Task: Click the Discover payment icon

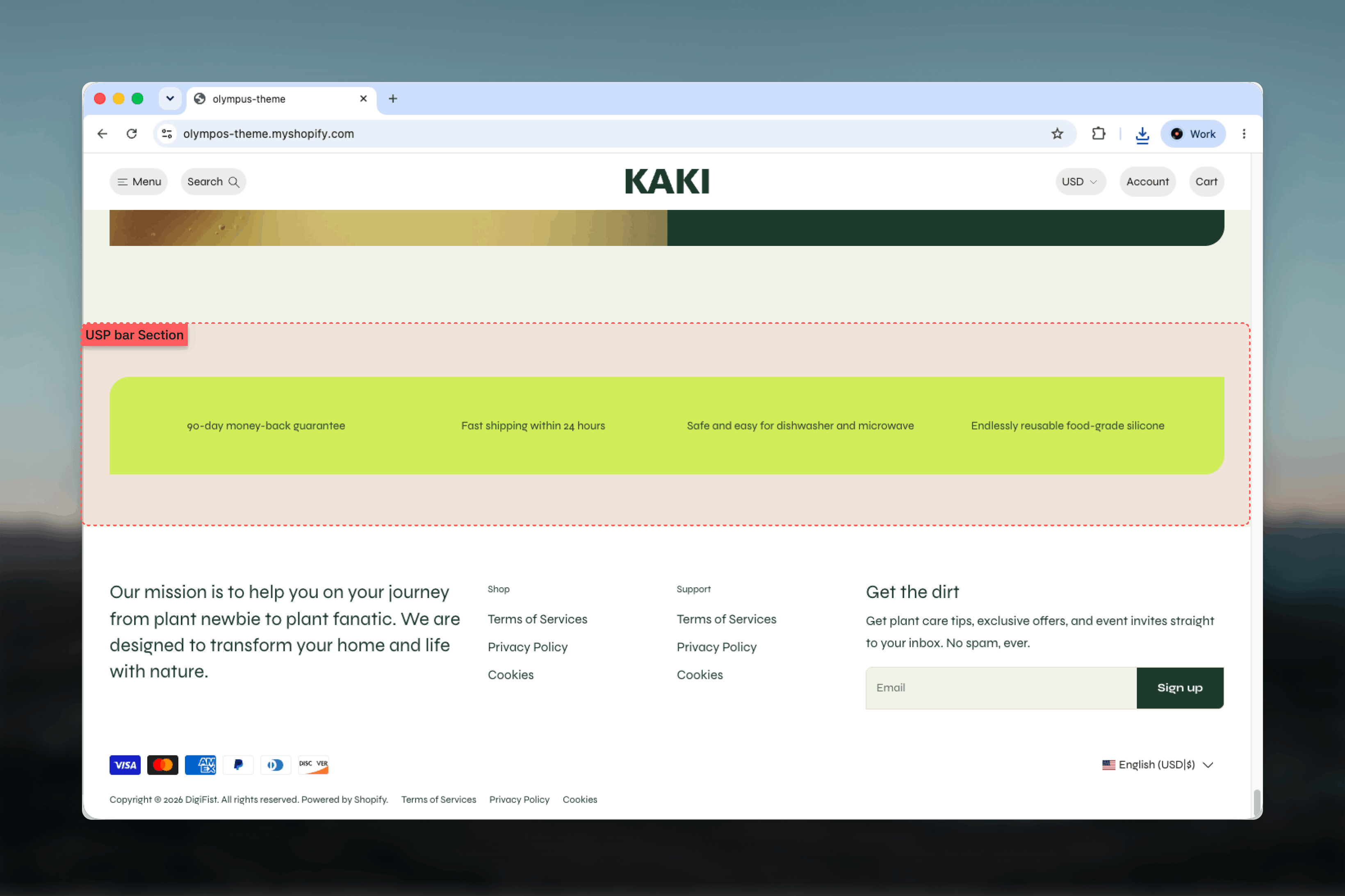Action: [313, 764]
